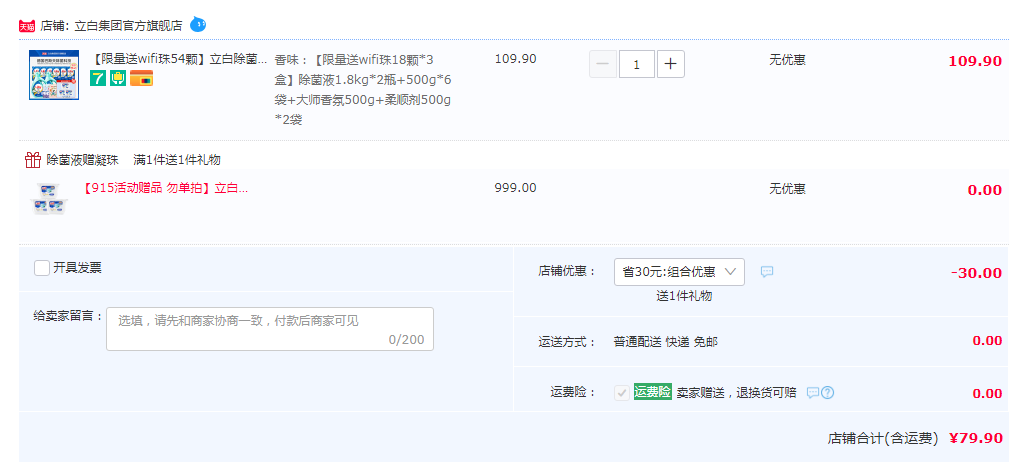Open the 省30元:组合优惠 dropdown
Screen dimensions: 1020x462
679,272
